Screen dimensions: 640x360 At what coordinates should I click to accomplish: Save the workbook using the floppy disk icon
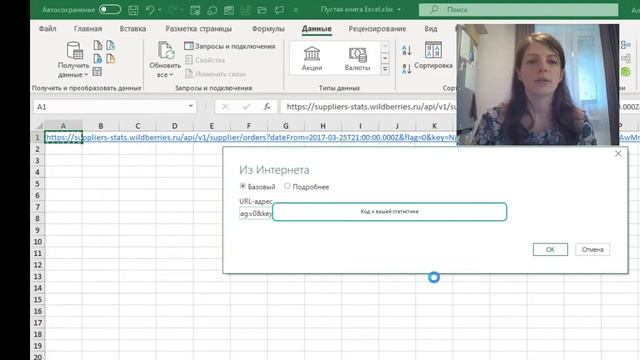[133, 10]
